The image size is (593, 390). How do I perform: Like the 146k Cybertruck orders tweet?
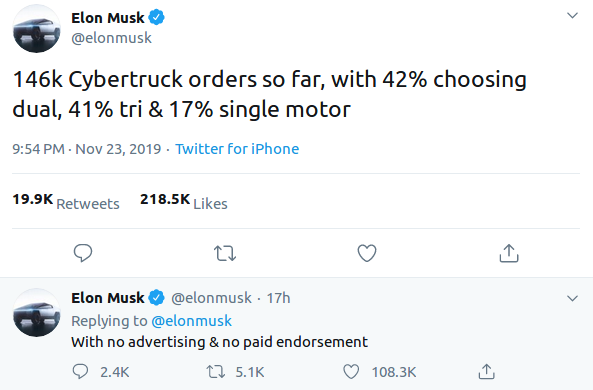[367, 253]
